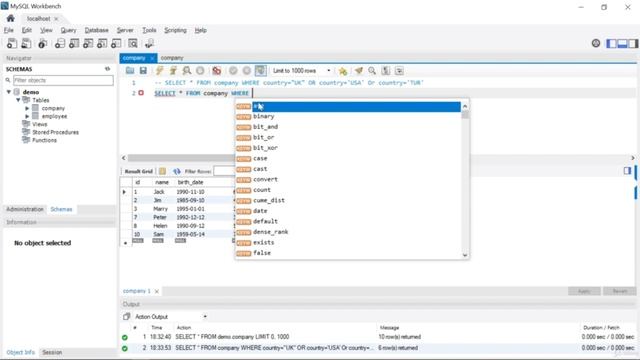
Task: Stop the query being executed
Action: pos(200,71)
